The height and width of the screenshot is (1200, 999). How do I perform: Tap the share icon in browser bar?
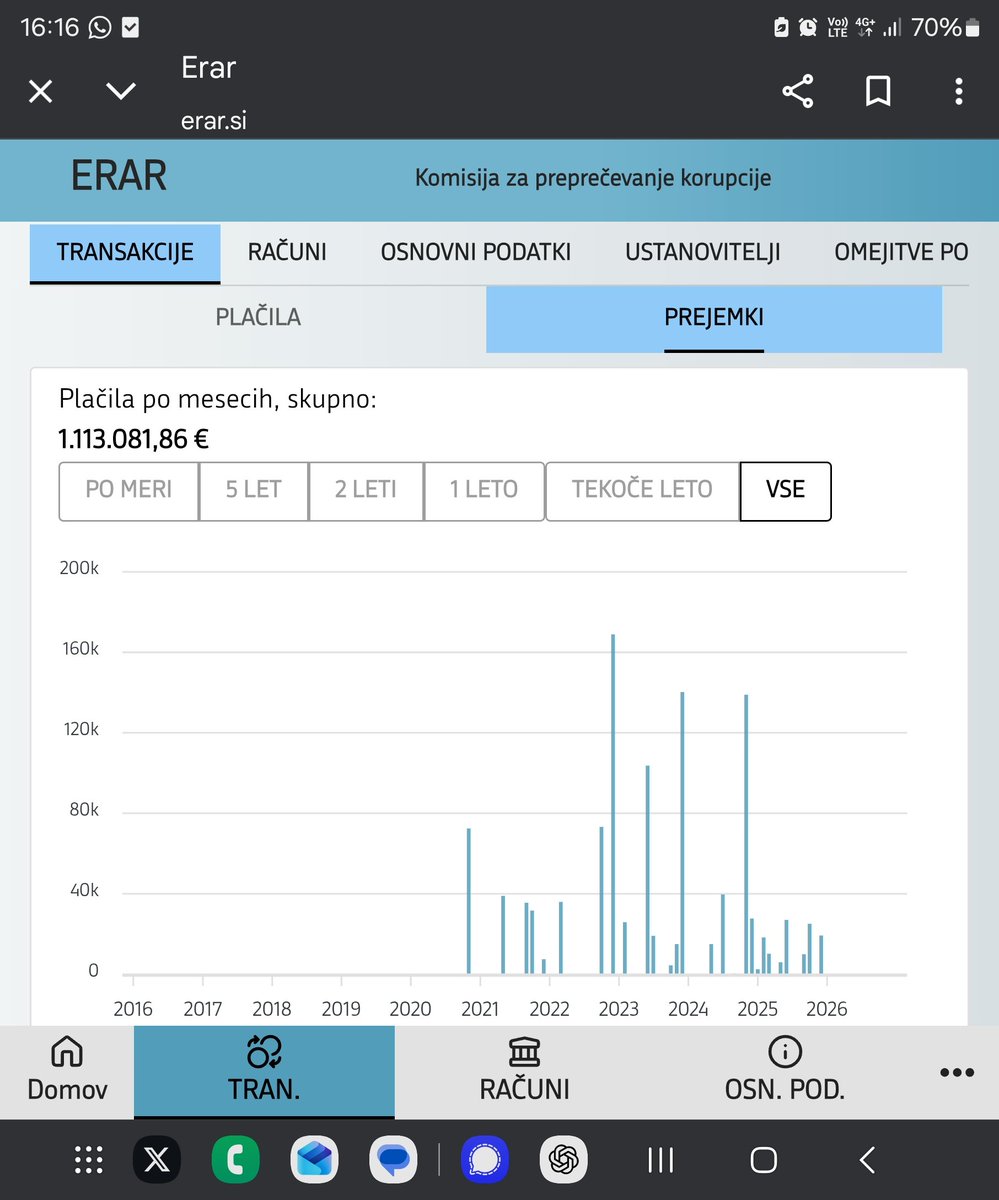(x=797, y=92)
